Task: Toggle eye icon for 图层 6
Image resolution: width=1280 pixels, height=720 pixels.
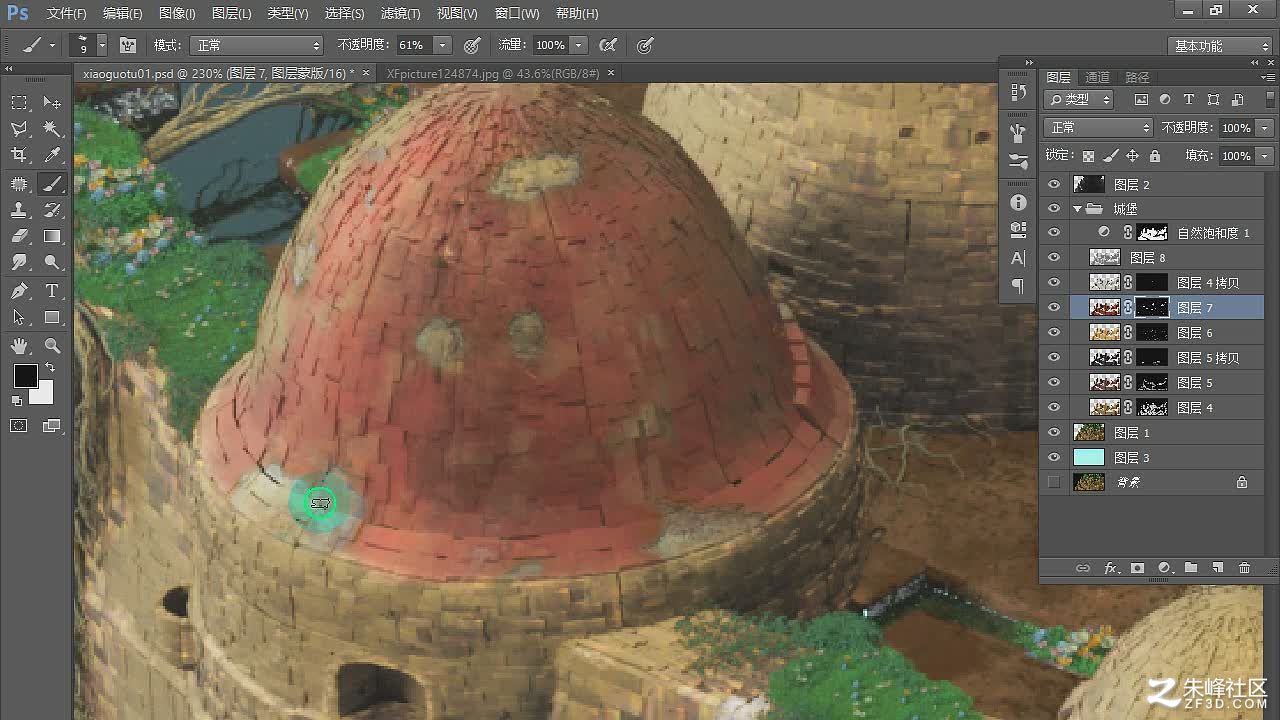Action: (x=1053, y=332)
